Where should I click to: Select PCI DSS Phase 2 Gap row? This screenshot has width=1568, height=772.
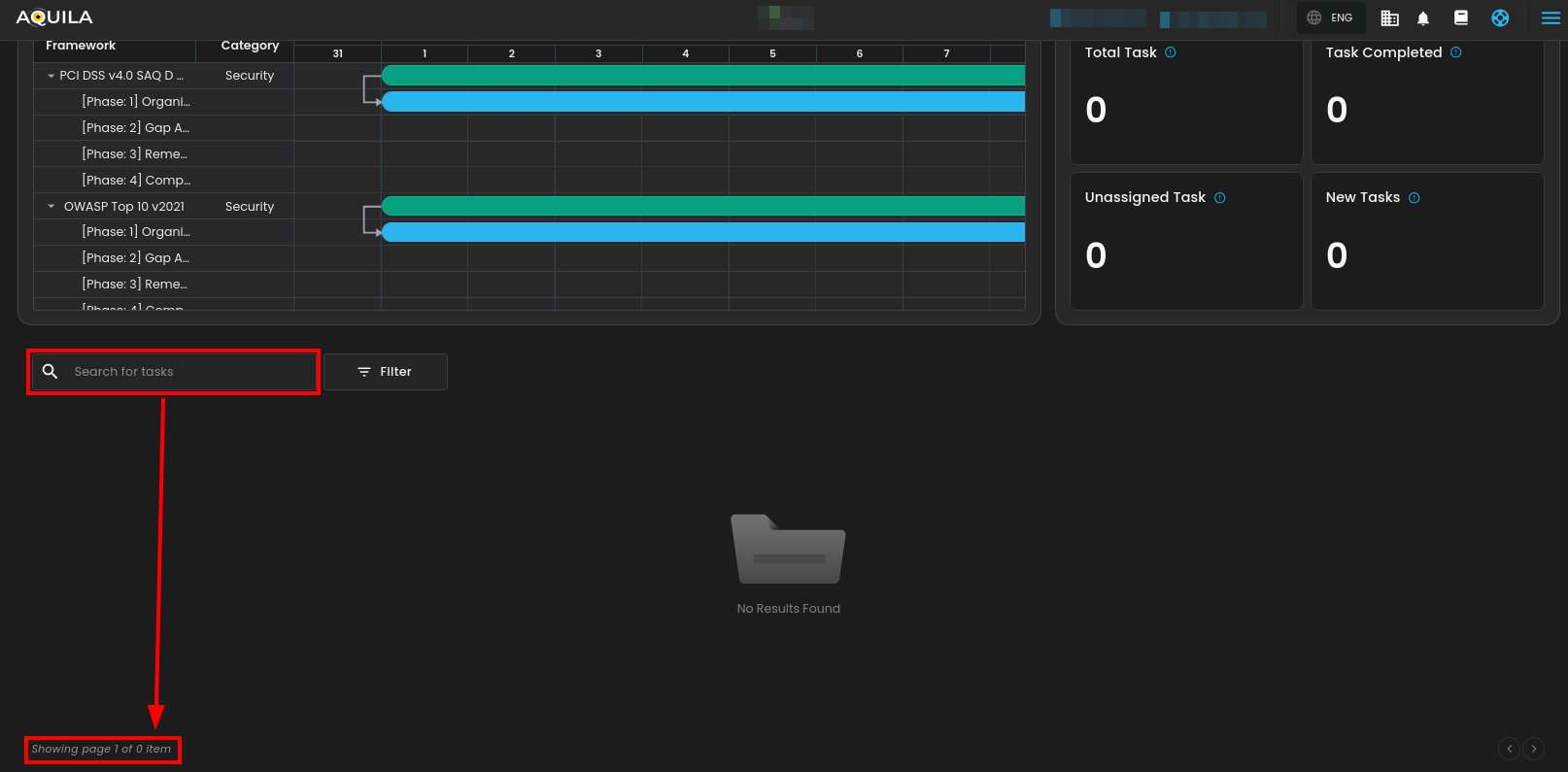pyautogui.click(x=136, y=128)
